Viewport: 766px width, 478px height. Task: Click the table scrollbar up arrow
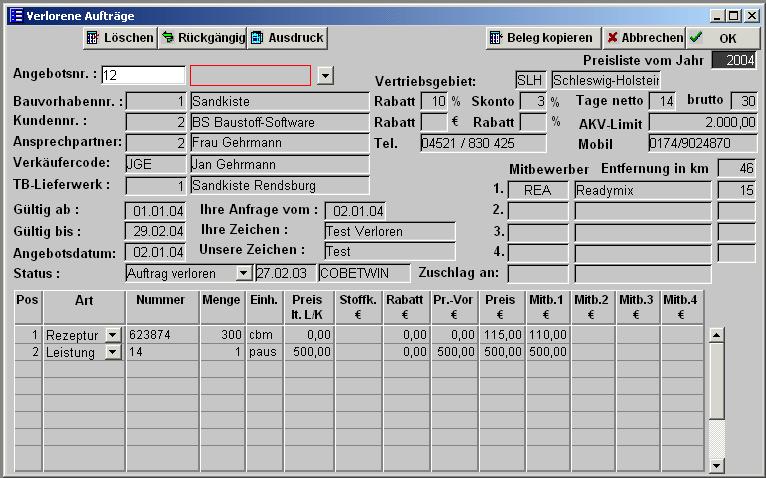click(x=715, y=335)
